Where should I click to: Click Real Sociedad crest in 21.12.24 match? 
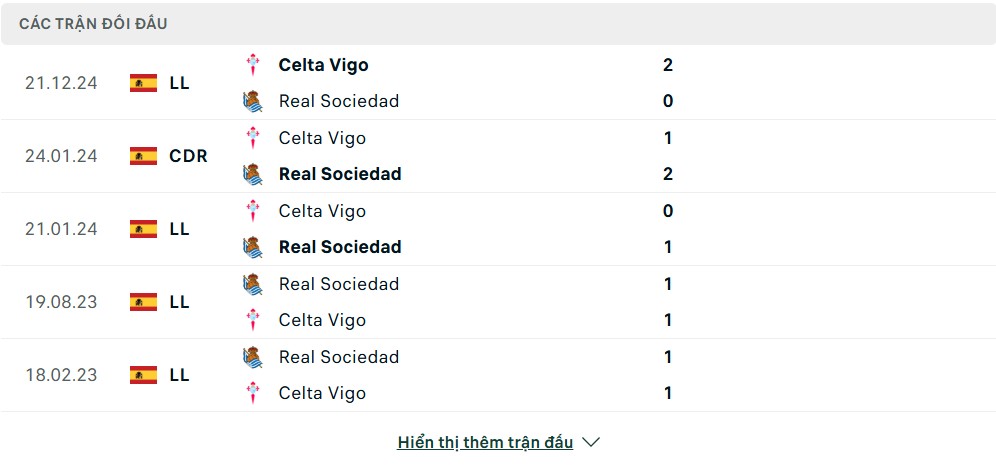click(x=253, y=101)
